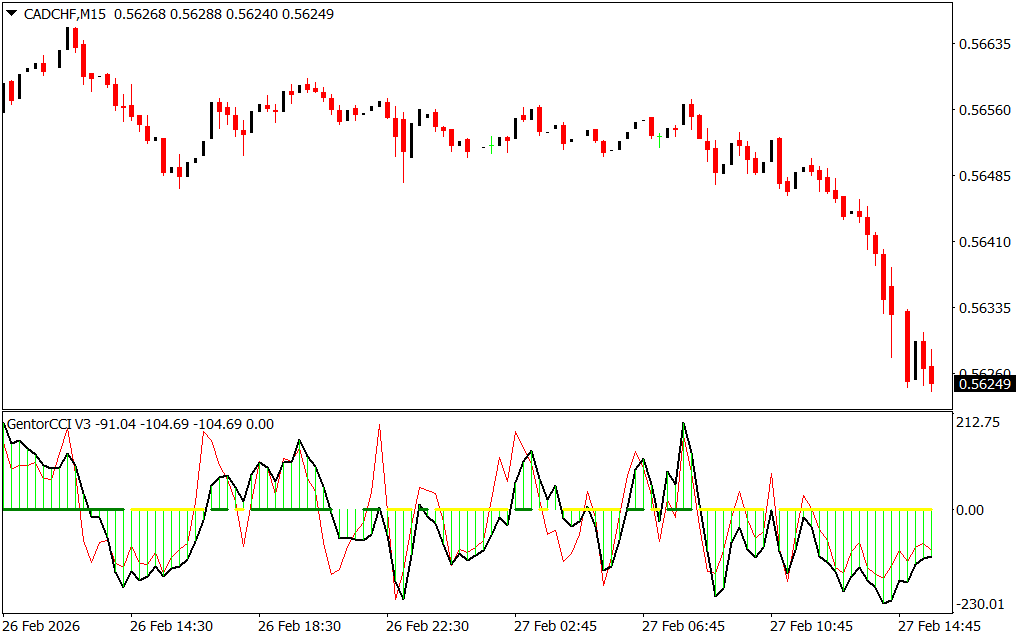This screenshot has height=640, width=1024.
Task: Select the 27 Feb 14:45 time marker
Action: 939,626
